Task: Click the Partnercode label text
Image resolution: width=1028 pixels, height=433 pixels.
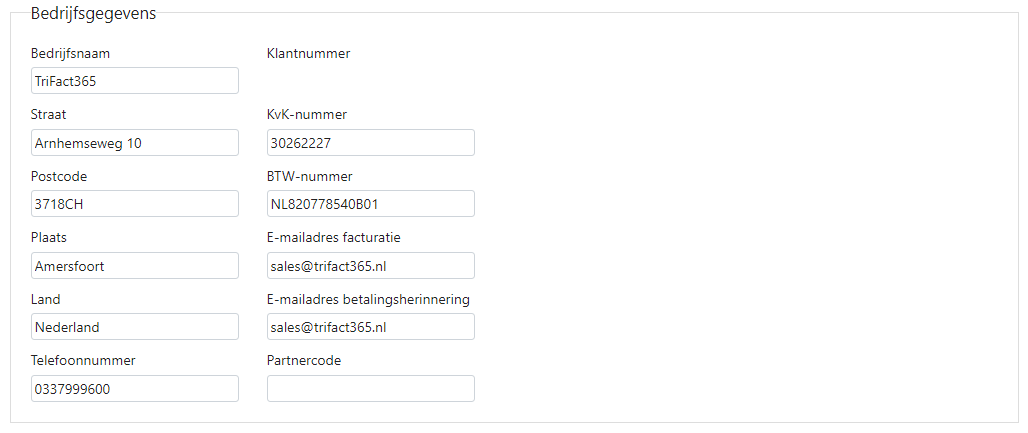Action: pos(304,360)
